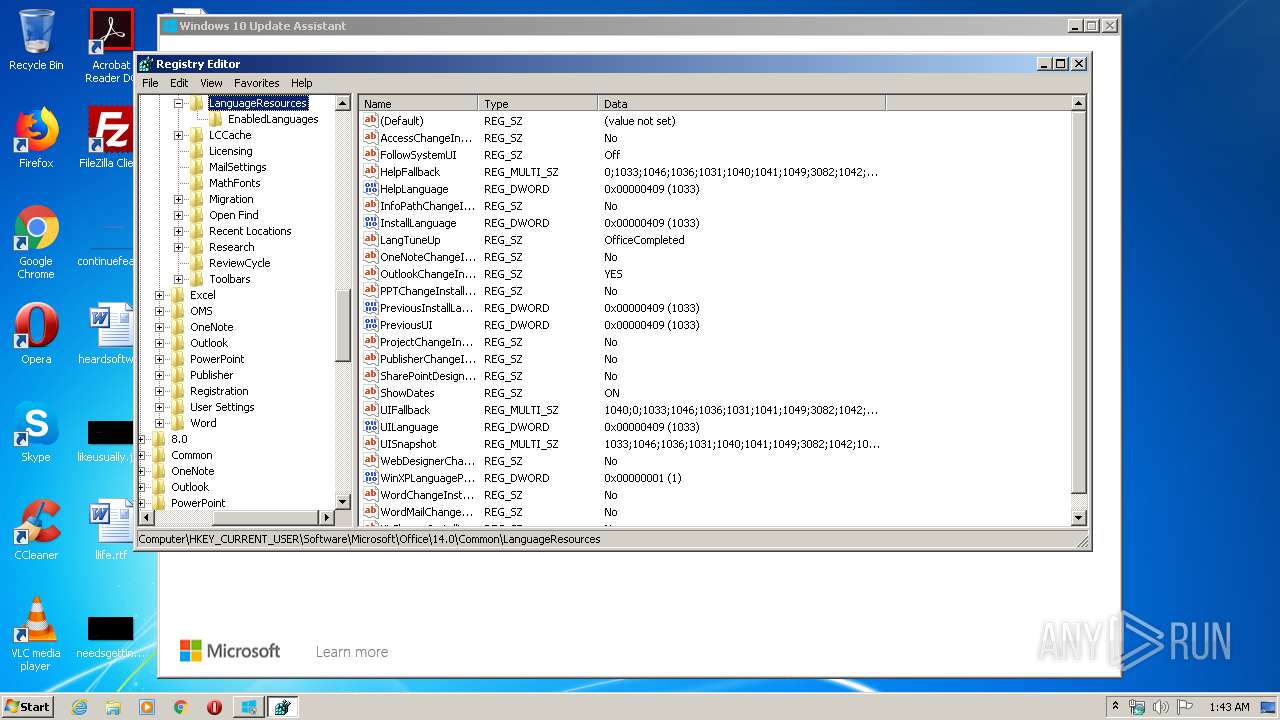Image resolution: width=1280 pixels, height=720 pixels.
Task: Open Skype desktop shortcut
Action: click(36, 433)
